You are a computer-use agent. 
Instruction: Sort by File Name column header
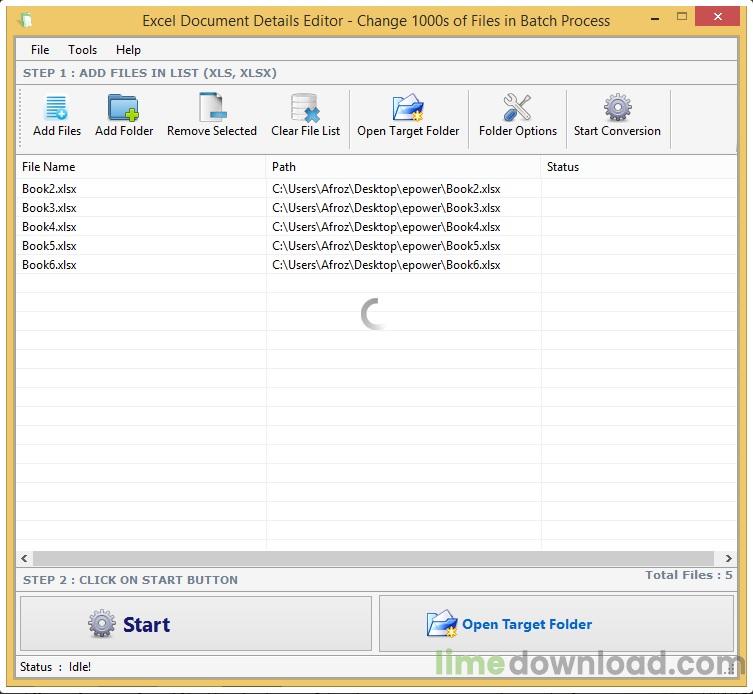coord(141,167)
